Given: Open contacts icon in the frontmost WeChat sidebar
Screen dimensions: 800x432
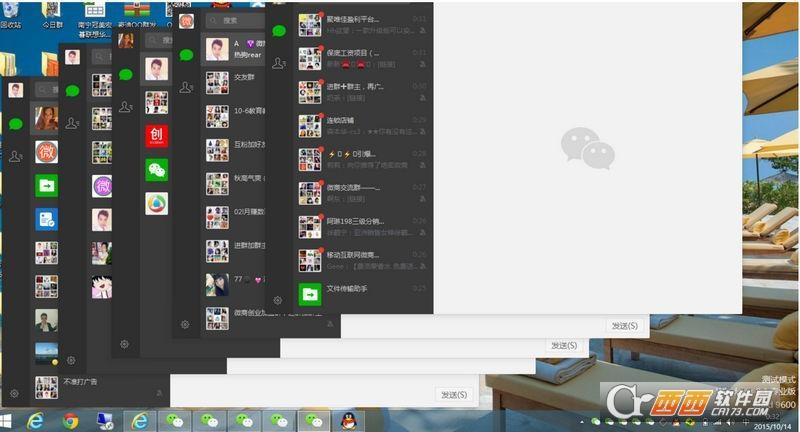Looking at the screenshot, I should click(x=279, y=63).
